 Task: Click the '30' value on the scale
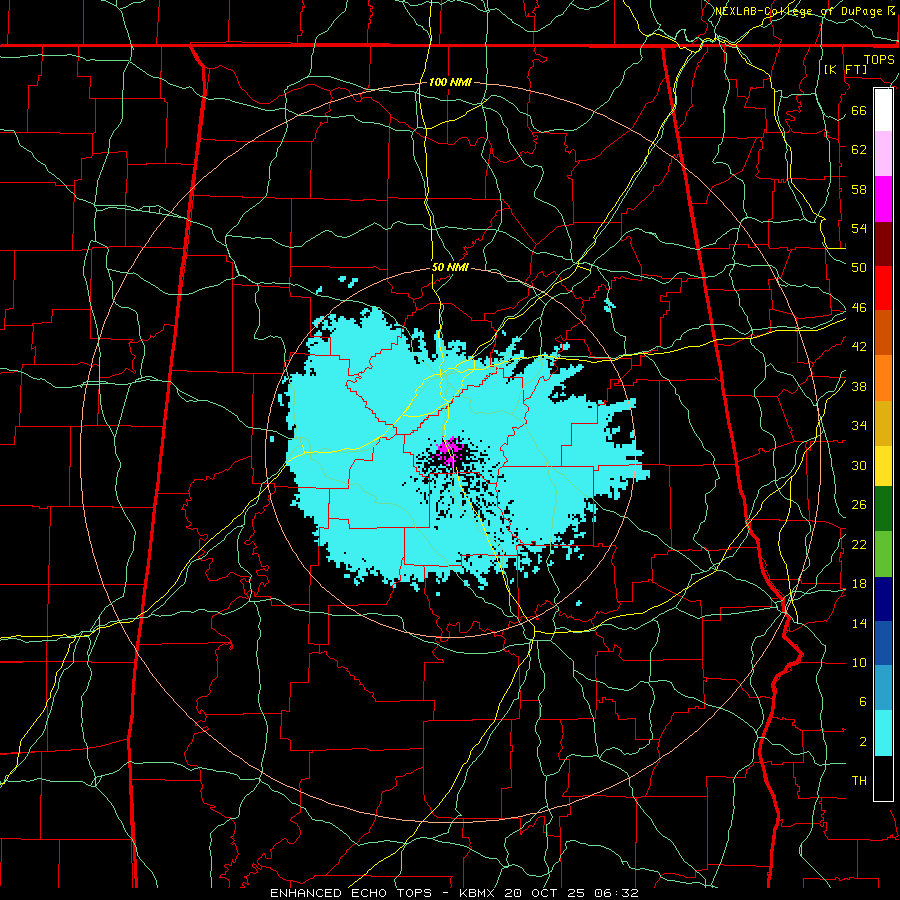click(859, 465)
